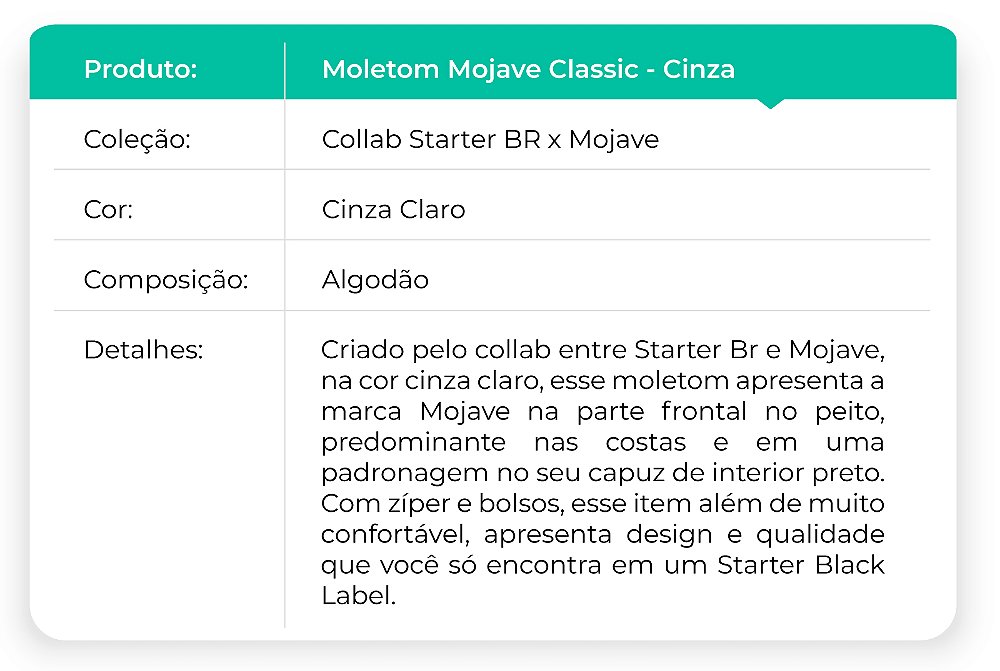Select the "Coleção:" row label
The width and height of the screenshot is (1000, 671).
pos(136,139)
